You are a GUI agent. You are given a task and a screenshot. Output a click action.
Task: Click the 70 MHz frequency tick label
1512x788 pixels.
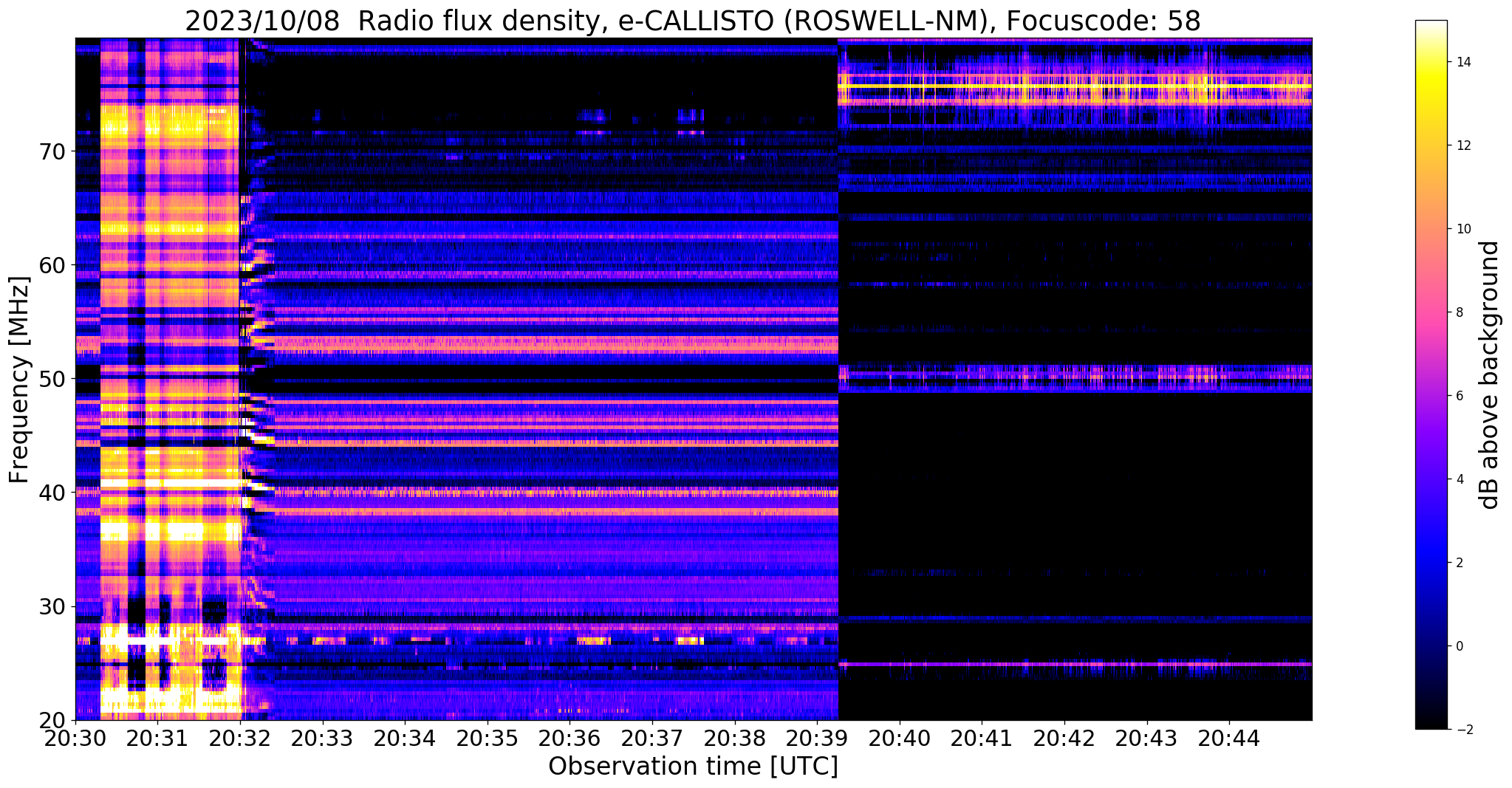tap(52, 151)
